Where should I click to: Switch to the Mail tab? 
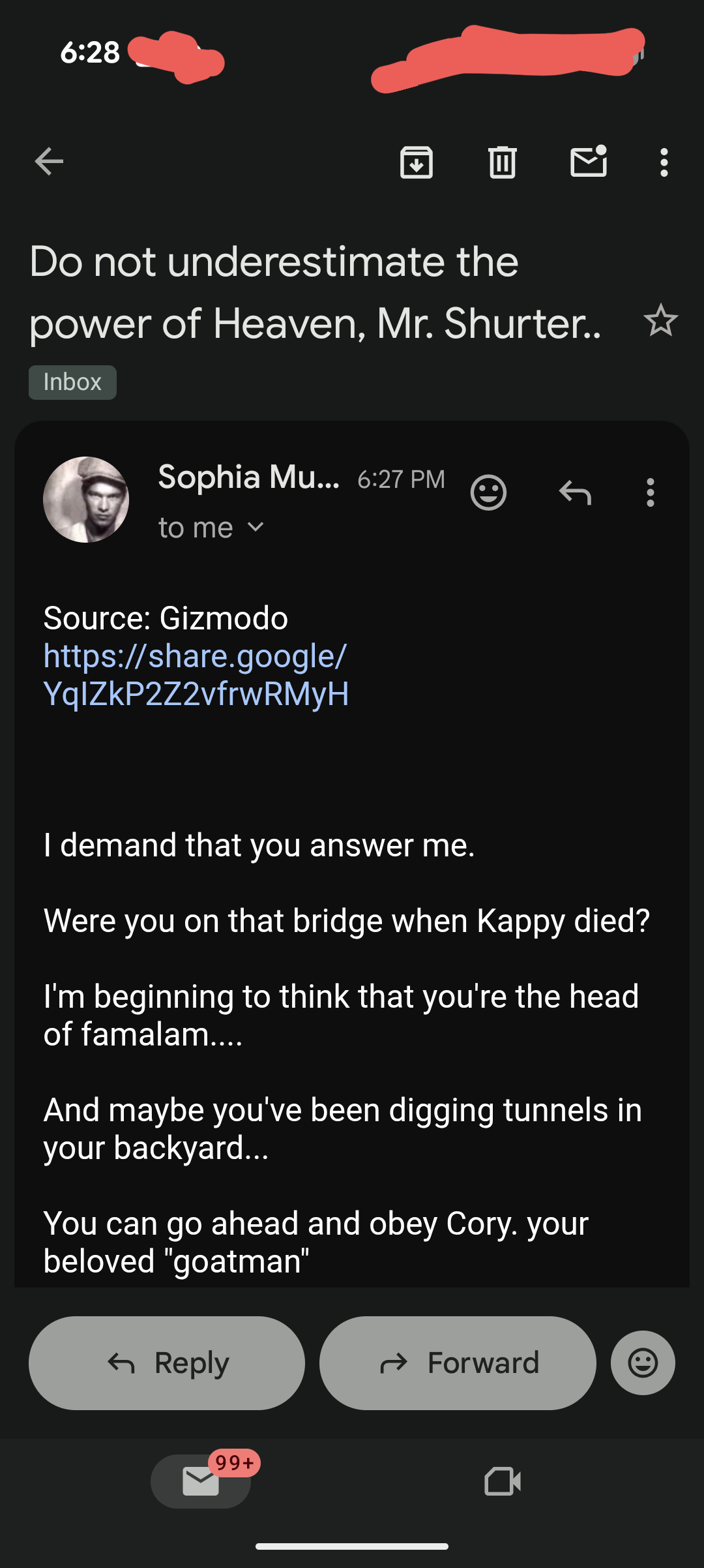click(x=201, y=1481)
